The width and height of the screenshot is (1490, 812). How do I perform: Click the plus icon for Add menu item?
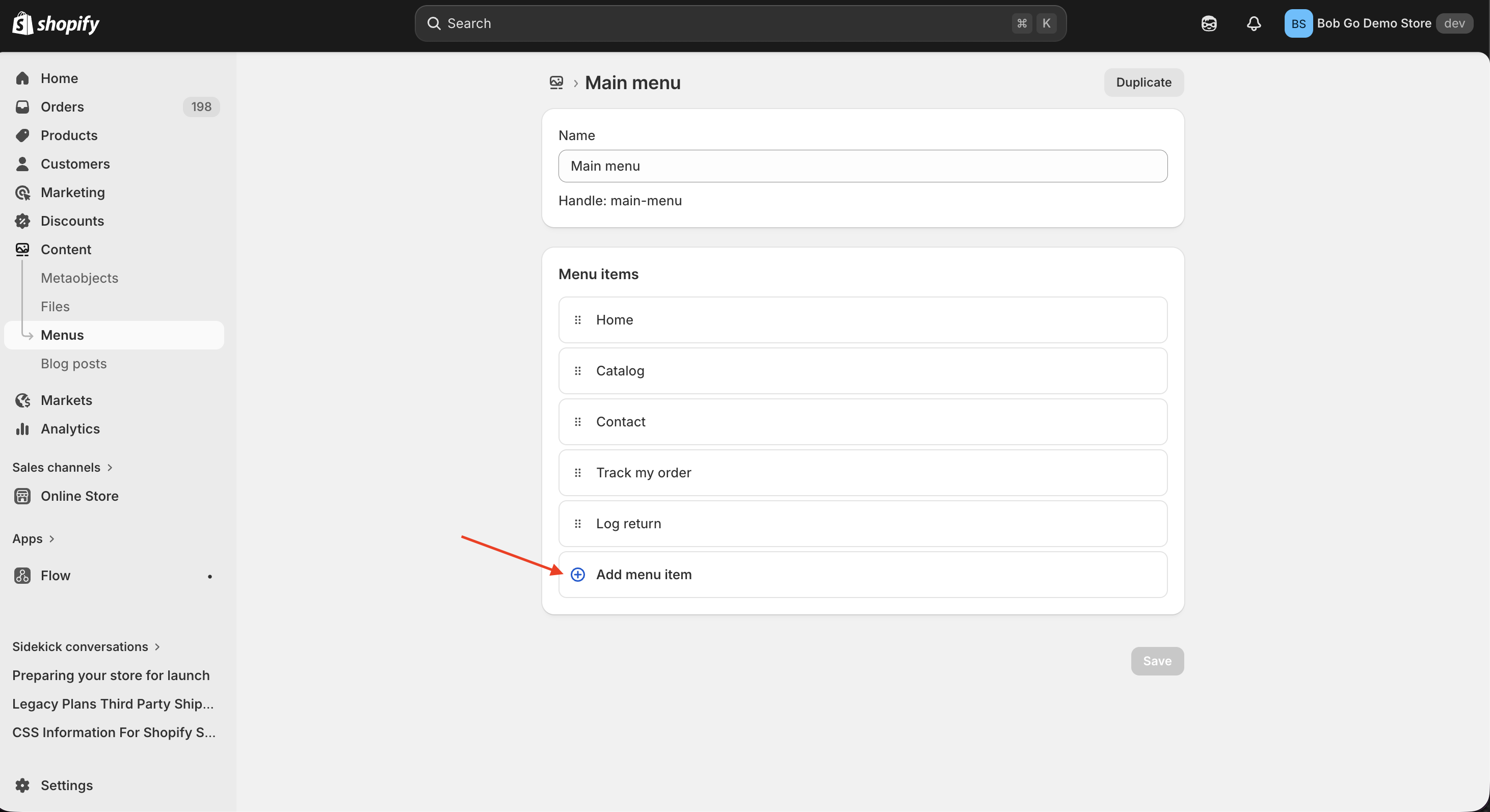coord(577,574)
